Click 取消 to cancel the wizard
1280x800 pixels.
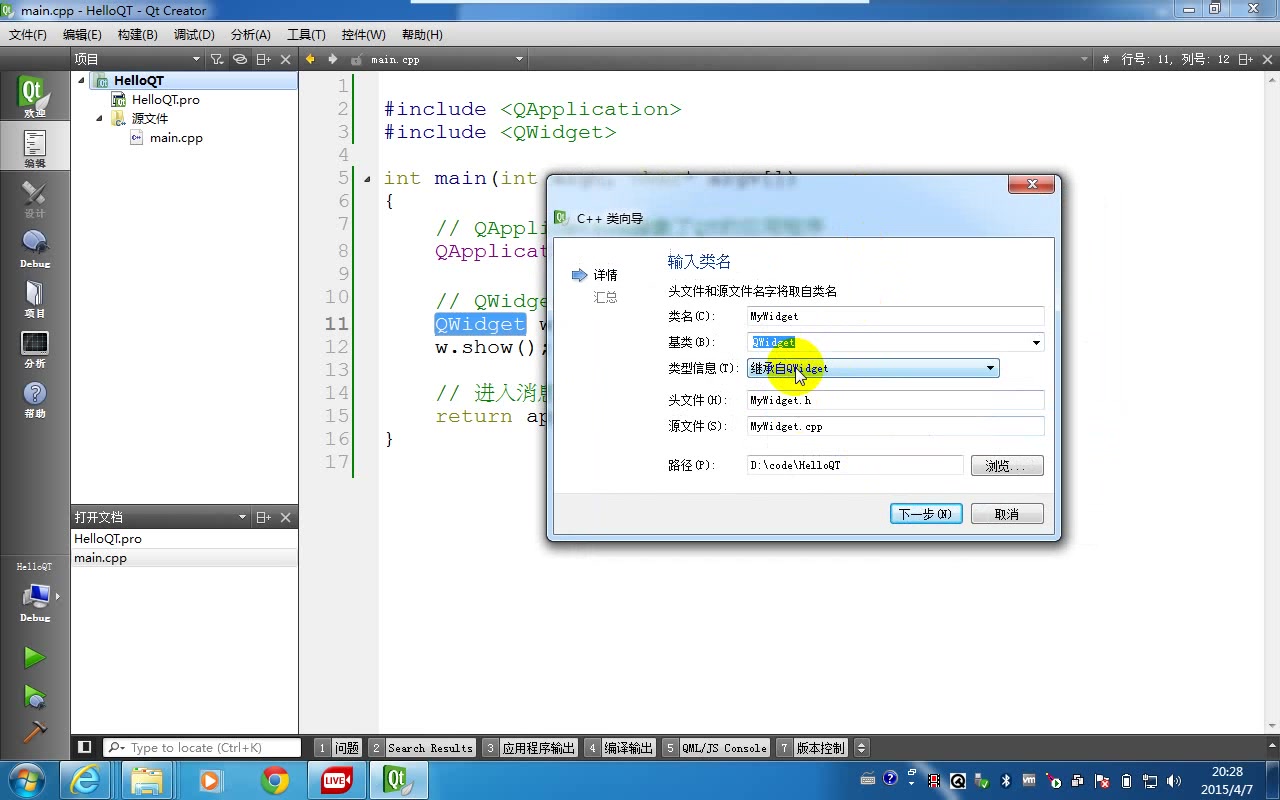(1007, 514)
